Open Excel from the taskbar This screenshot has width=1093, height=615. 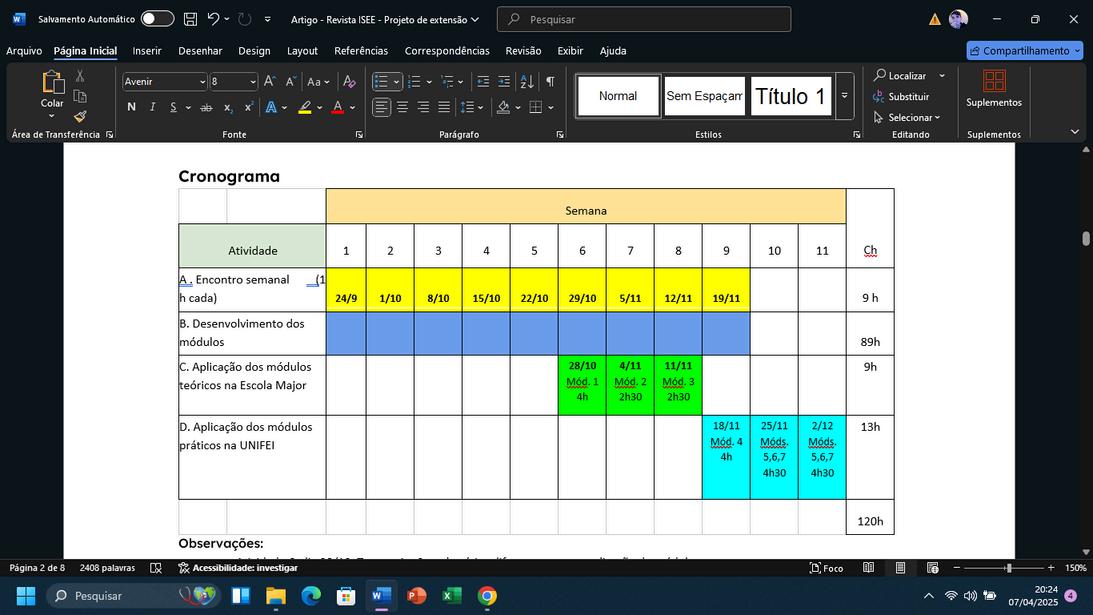point(452,595)
